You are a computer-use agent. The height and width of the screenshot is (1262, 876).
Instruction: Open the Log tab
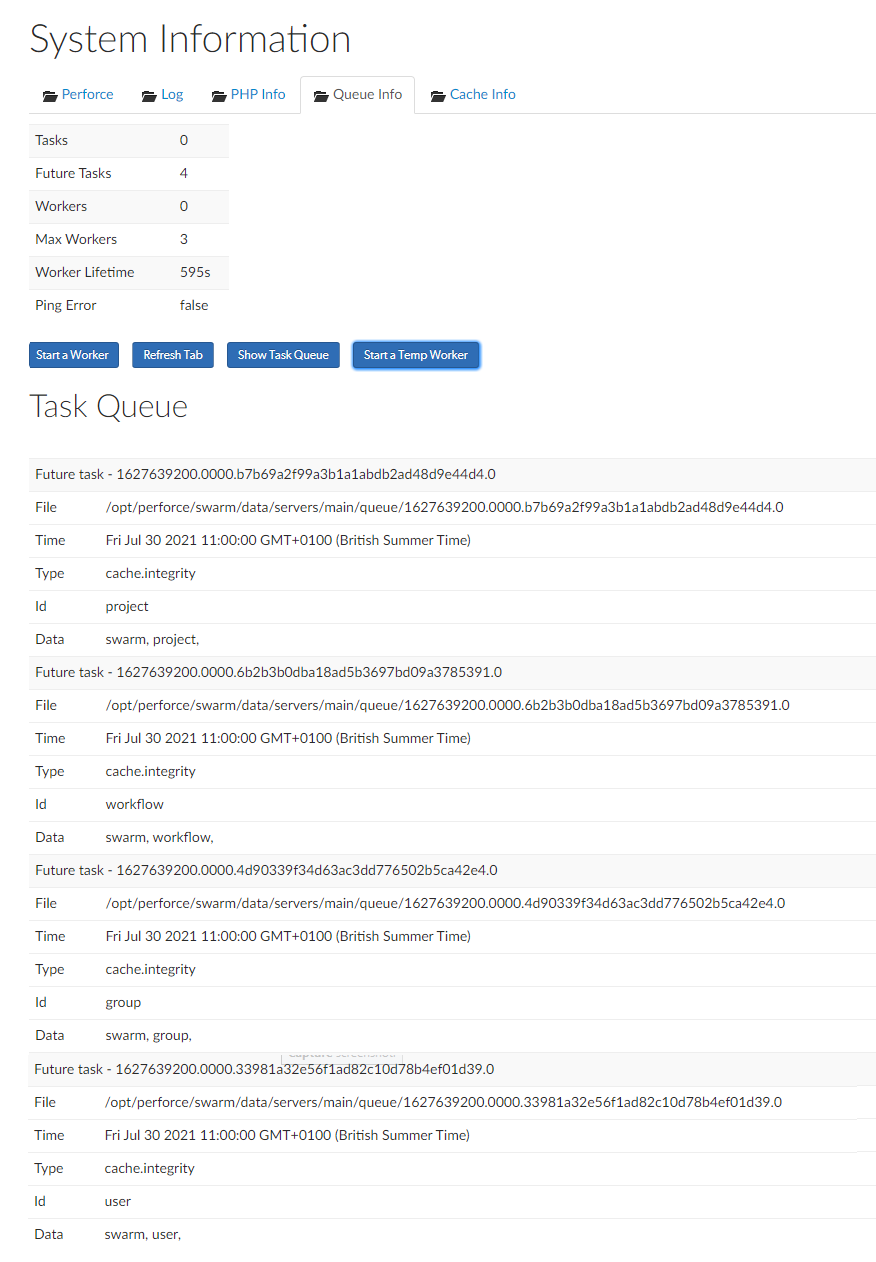tap(172, 94)
